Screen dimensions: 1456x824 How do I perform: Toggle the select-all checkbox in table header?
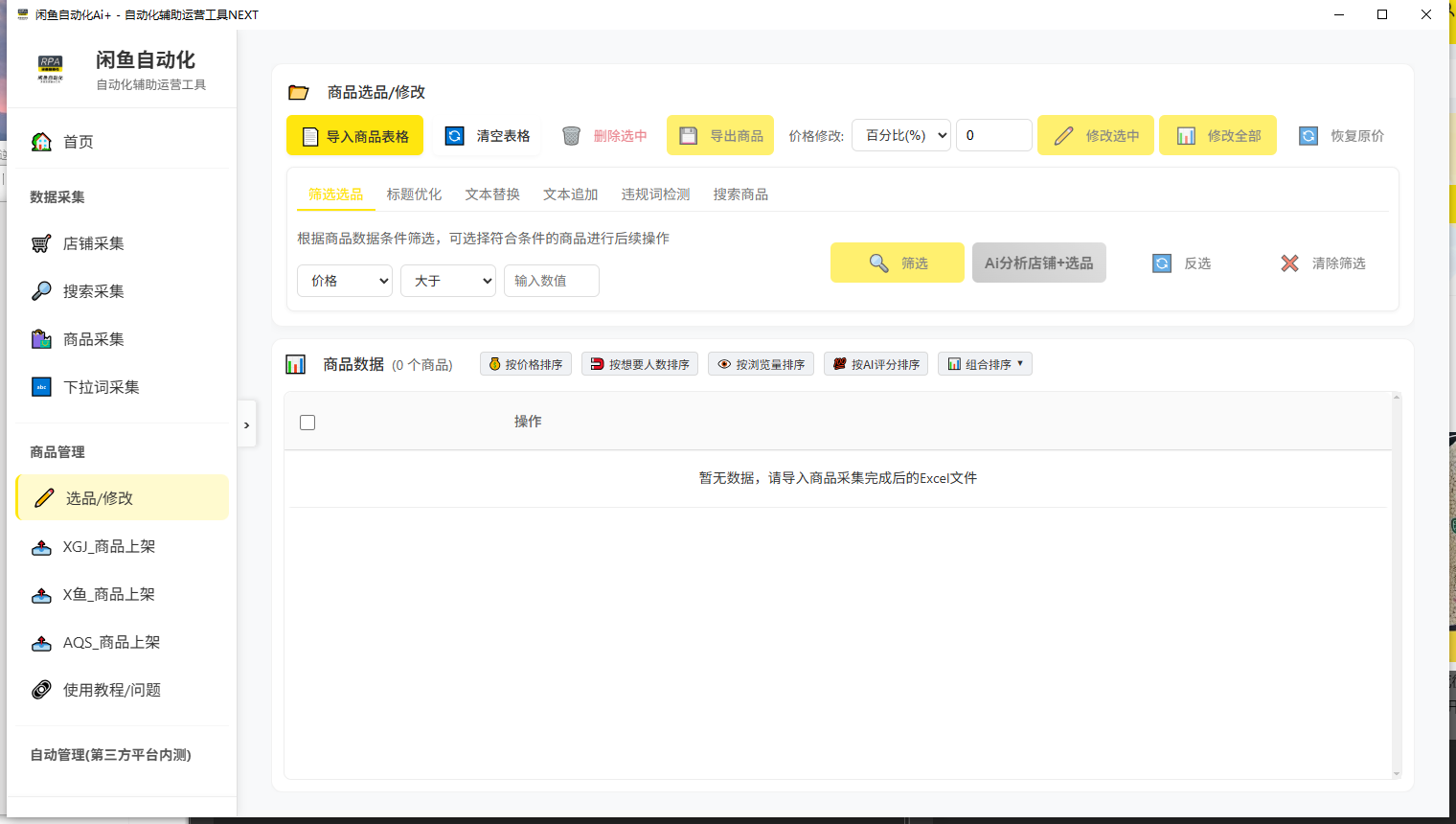307,423
